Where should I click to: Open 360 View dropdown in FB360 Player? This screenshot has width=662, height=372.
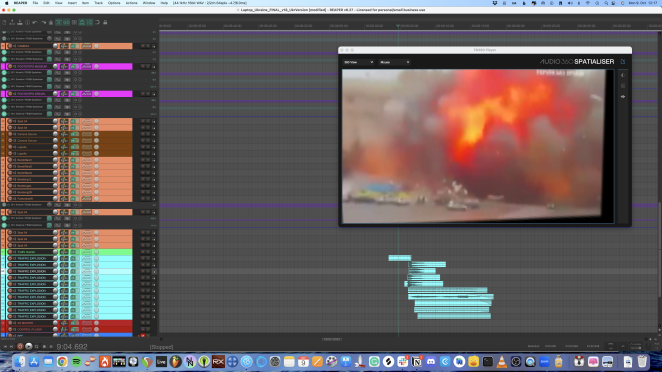click(358, 62)
